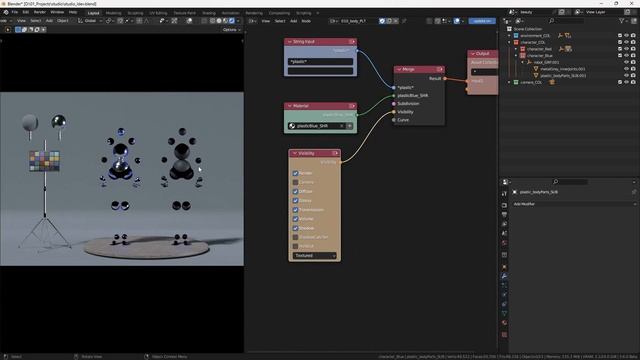Open the Global transform orientation dropdown

(x=91, y=21)
